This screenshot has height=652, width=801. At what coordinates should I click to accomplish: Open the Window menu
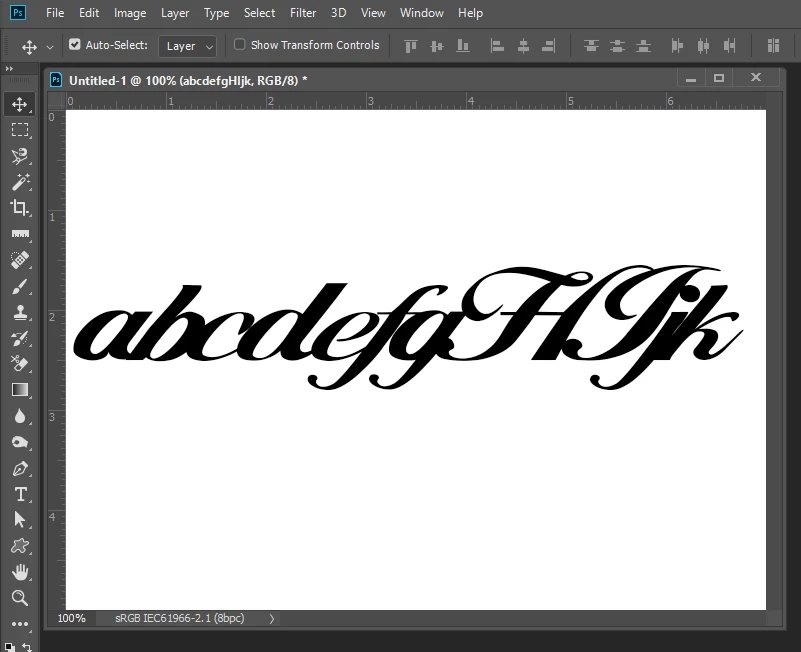point(421,13)
